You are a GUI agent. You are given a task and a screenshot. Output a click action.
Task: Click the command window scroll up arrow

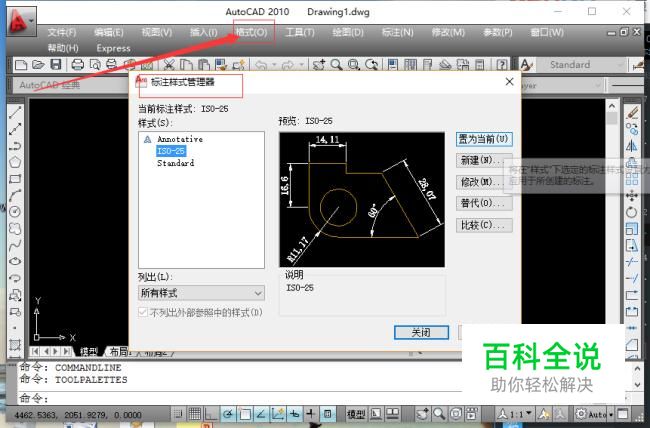[x=638, y=368]
